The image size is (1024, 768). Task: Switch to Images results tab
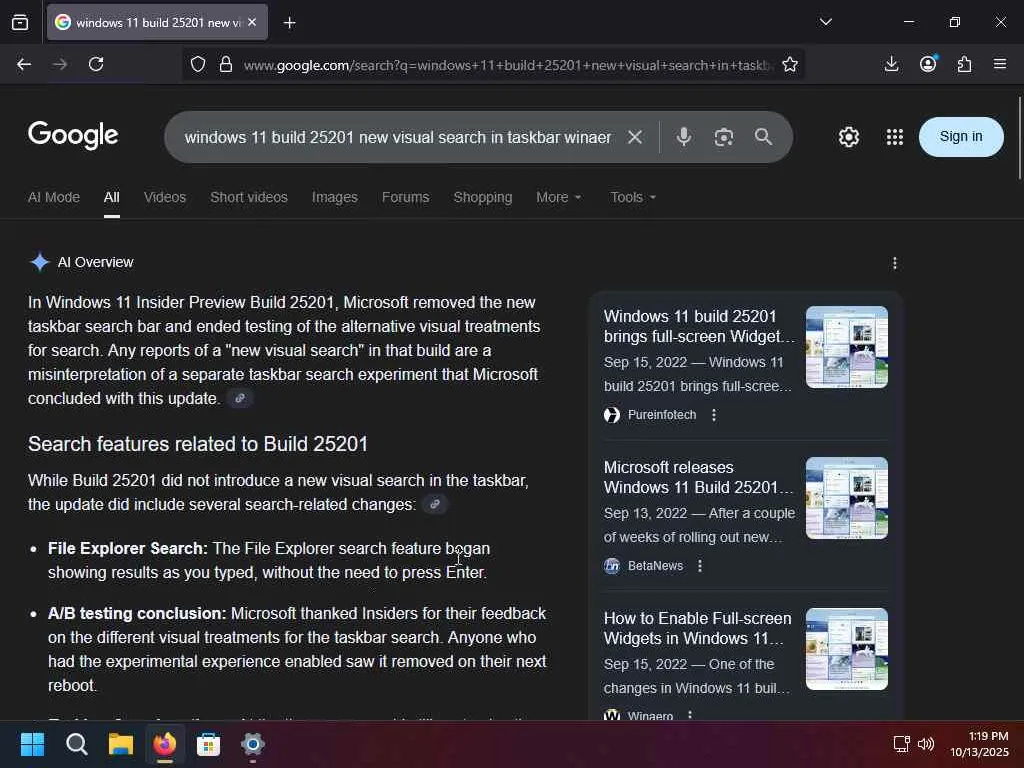334,197
